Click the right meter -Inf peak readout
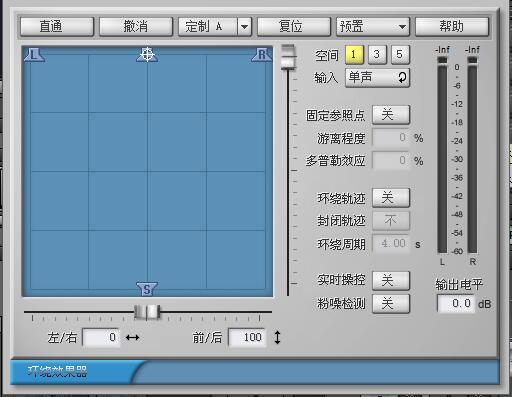Image resolution: width=512 pixels, height=397 pixels. (472, 50)
